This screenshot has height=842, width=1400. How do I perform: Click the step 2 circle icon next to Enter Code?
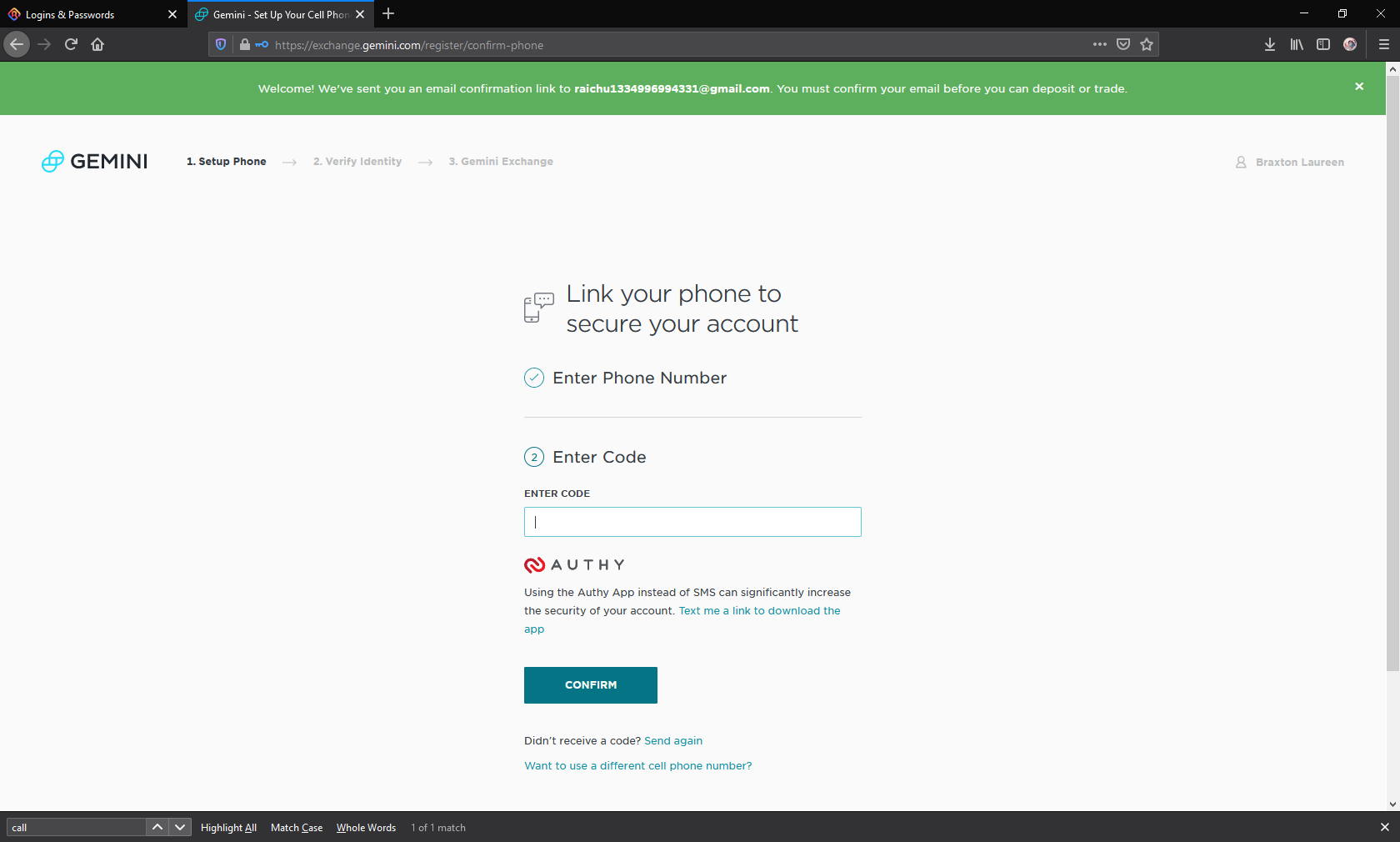click(x=534, y=457)
